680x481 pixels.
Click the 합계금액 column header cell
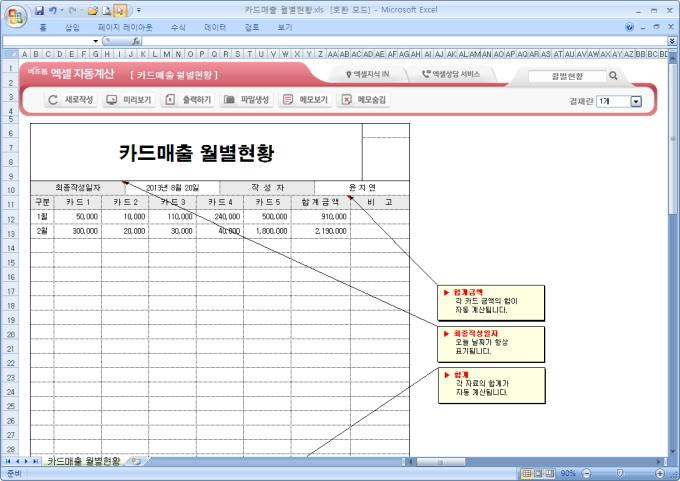click(321, 202)
